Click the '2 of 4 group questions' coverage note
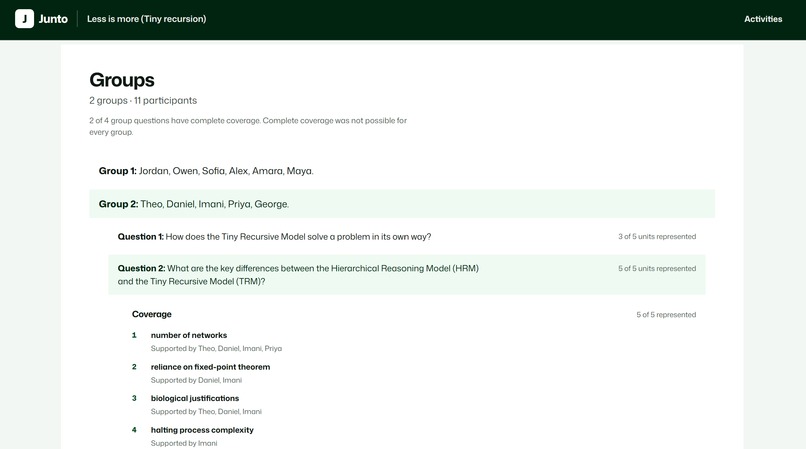806x449 pixels. [x=248, y=126]
